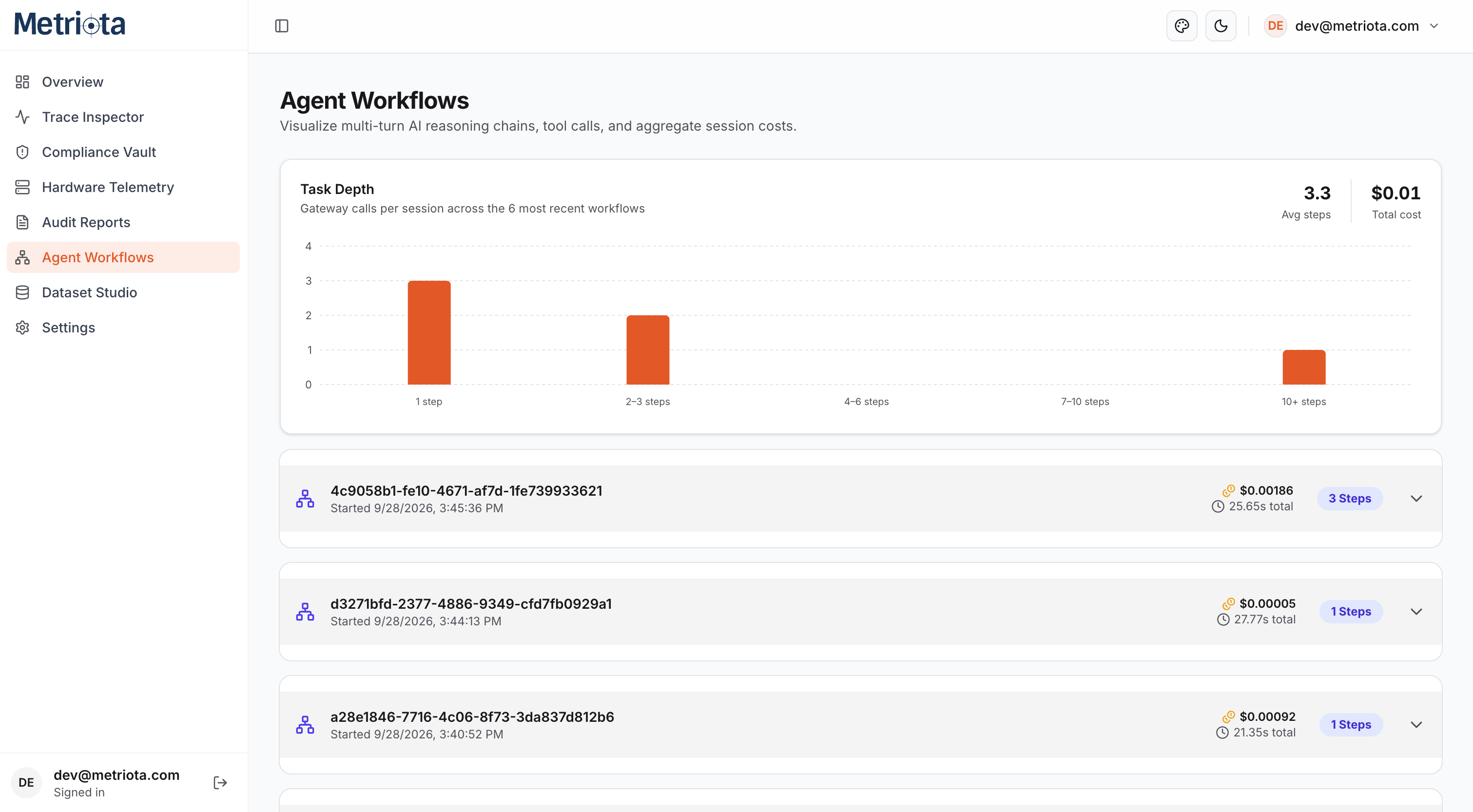Screen dimensions: 1473x812
Task: Click the workflow icon beside 4c9058b1
Action: [x=305, y=499]
